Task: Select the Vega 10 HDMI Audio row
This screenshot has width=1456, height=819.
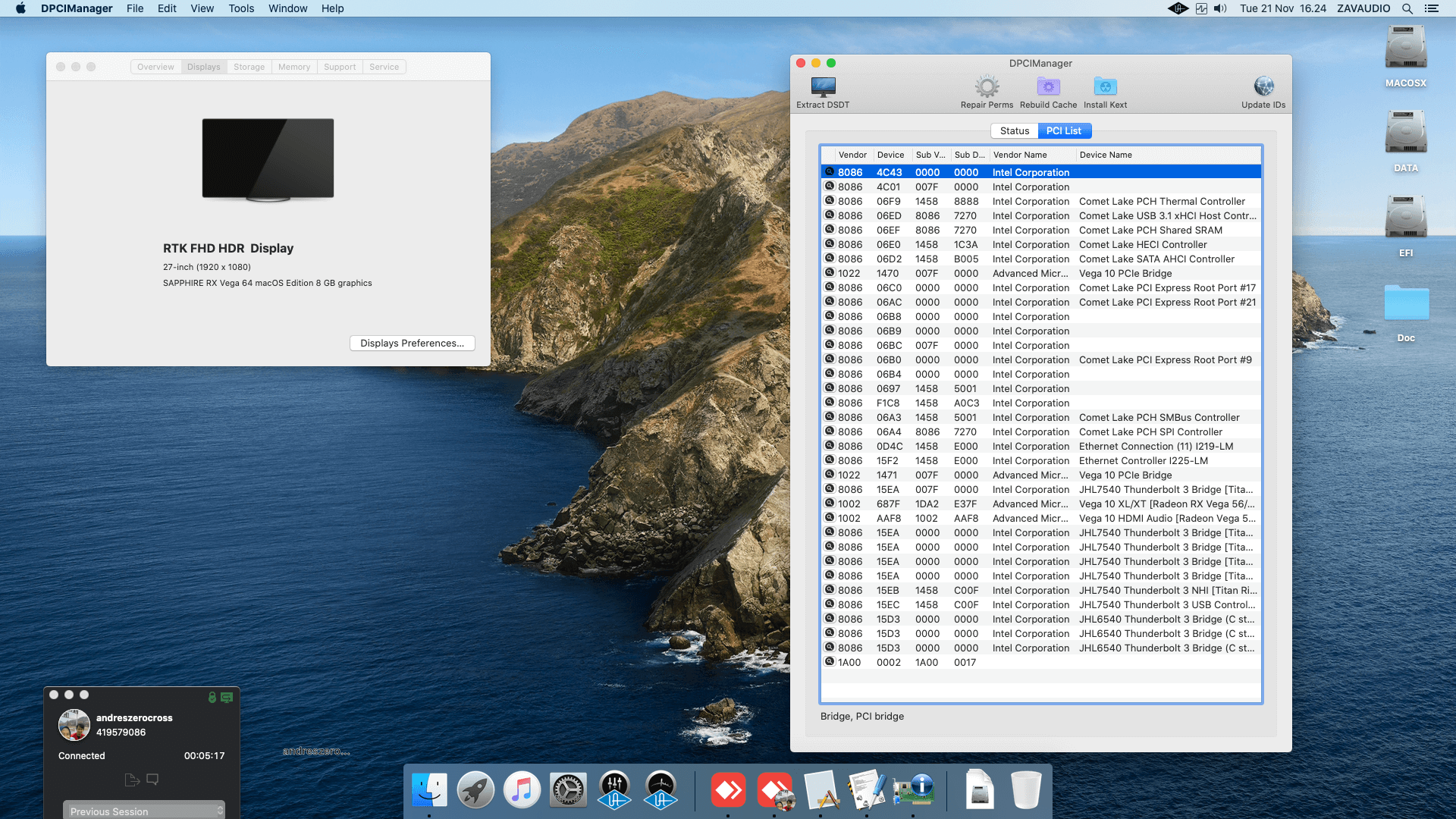Action: (1040, 518)
